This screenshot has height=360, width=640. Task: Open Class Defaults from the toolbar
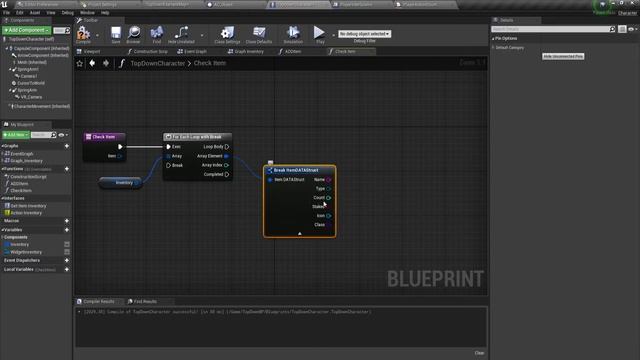click(x=259, y=33)
